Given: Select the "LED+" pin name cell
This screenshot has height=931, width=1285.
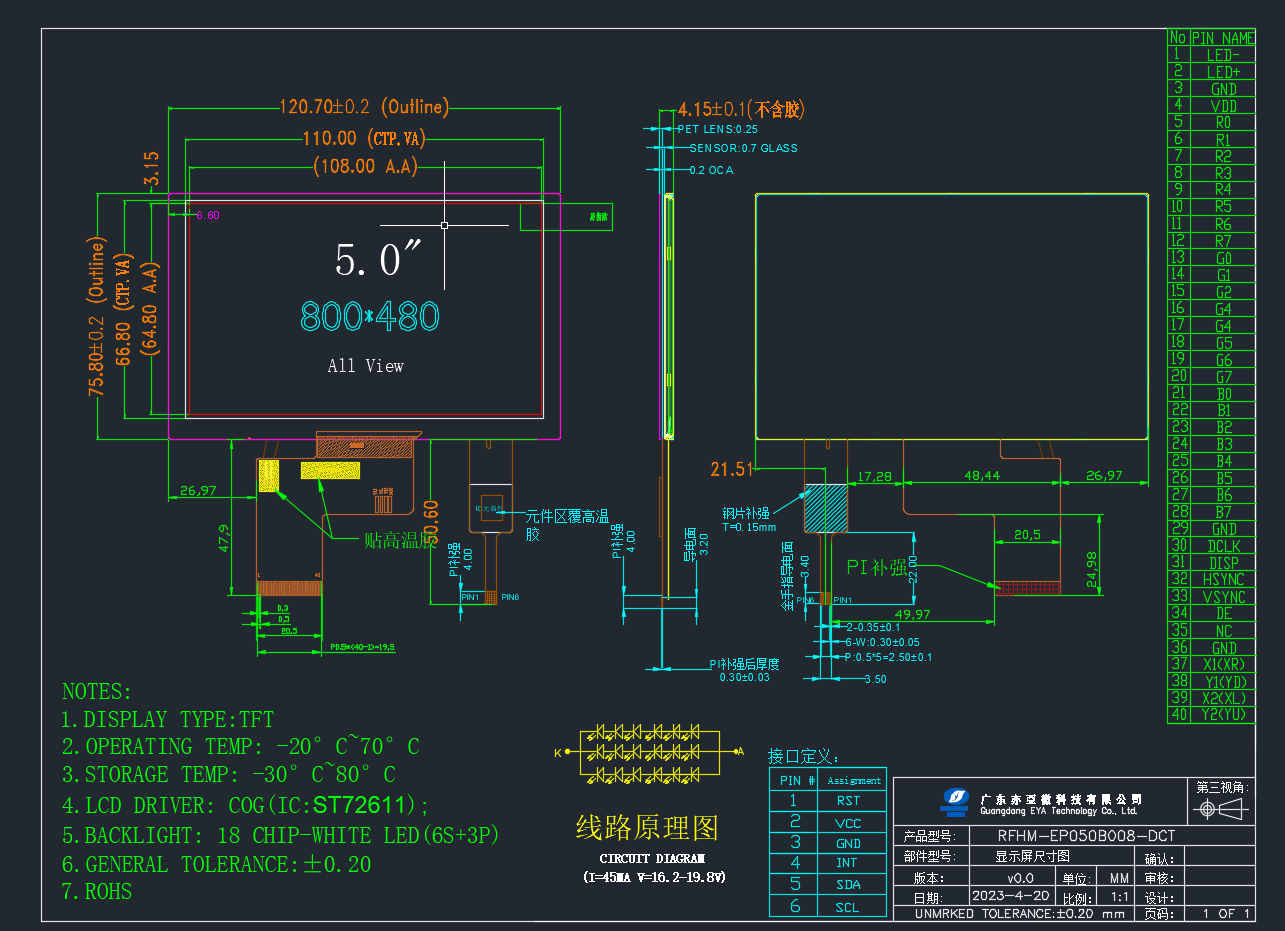Looking at the screenshot, I should [x=1223, y=71].
